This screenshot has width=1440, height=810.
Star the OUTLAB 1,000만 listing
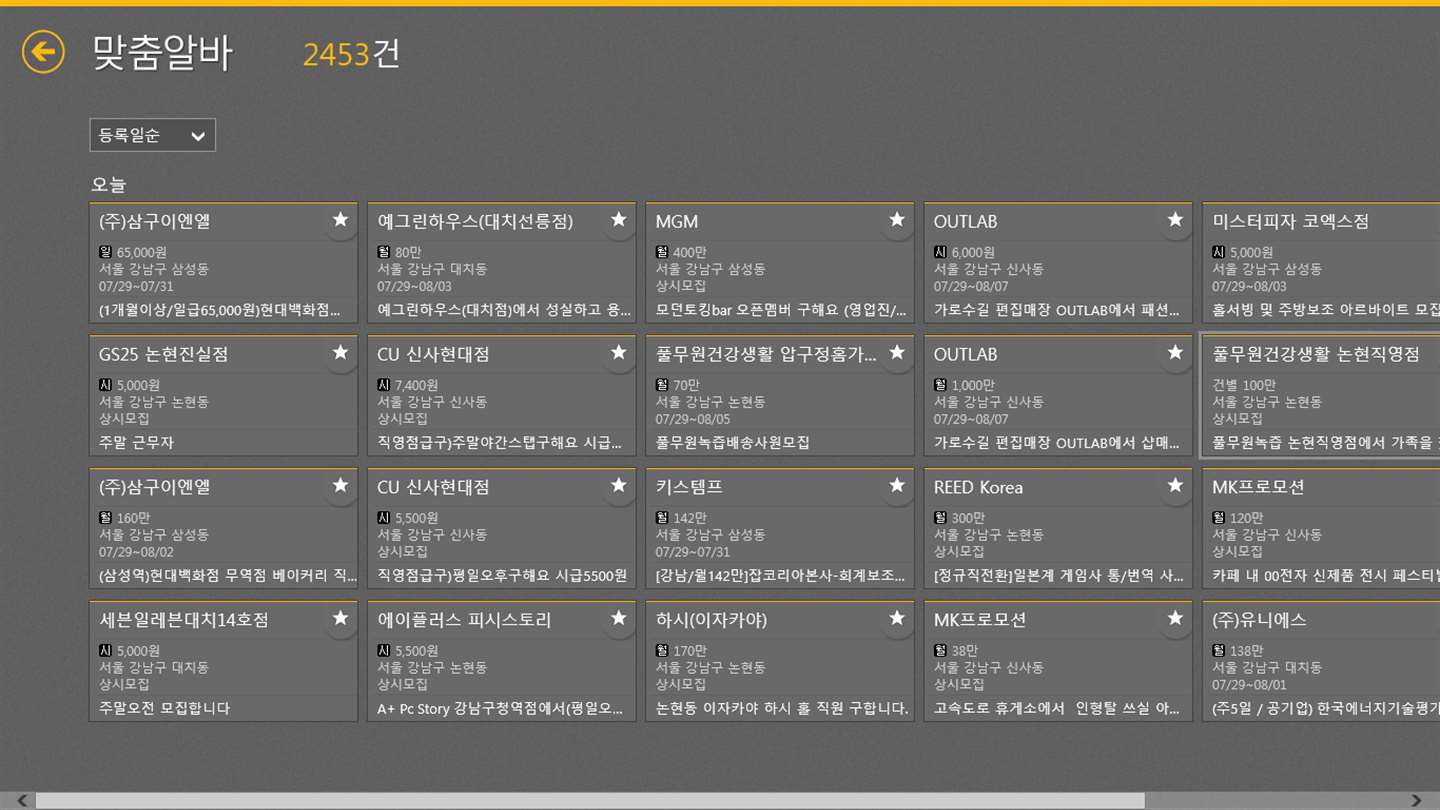[1174, 353]
